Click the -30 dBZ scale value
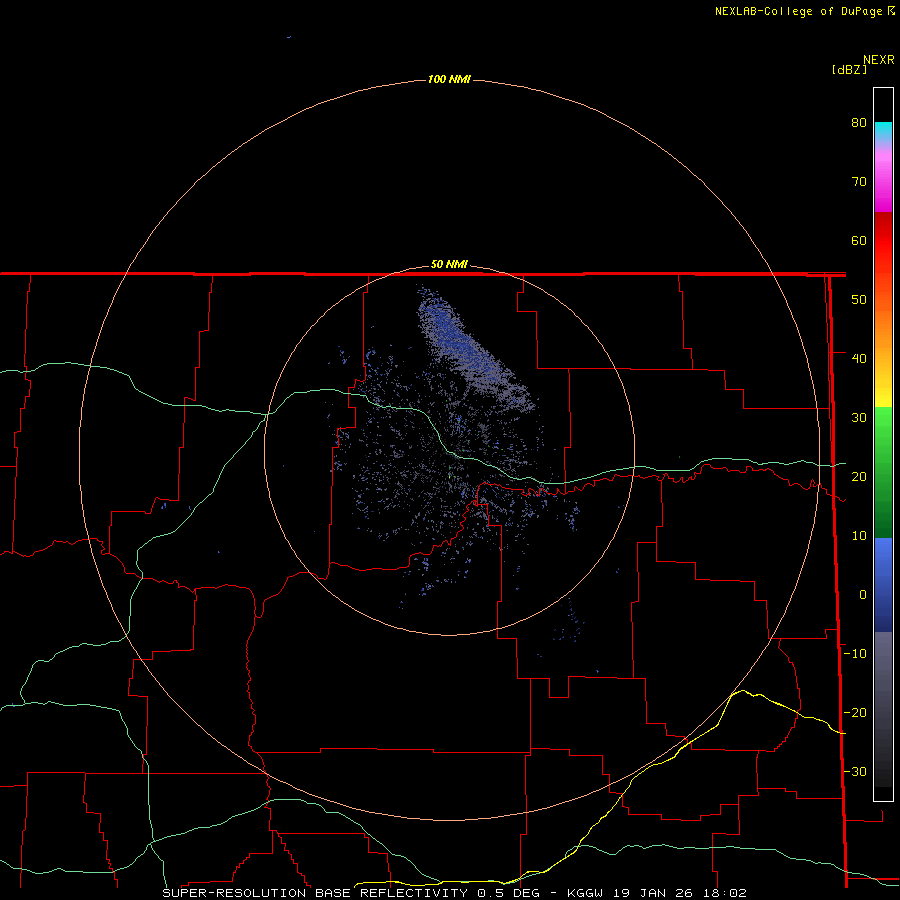 click(855, 771)
